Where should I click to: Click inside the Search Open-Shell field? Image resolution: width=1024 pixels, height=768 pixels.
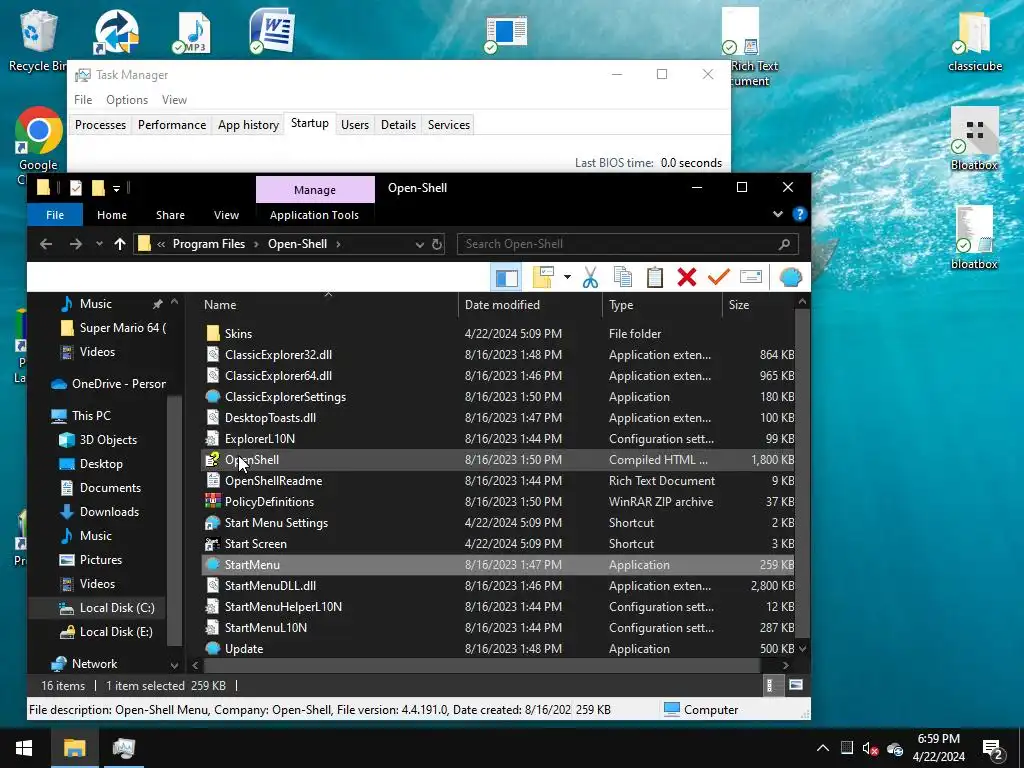[627, 244]
